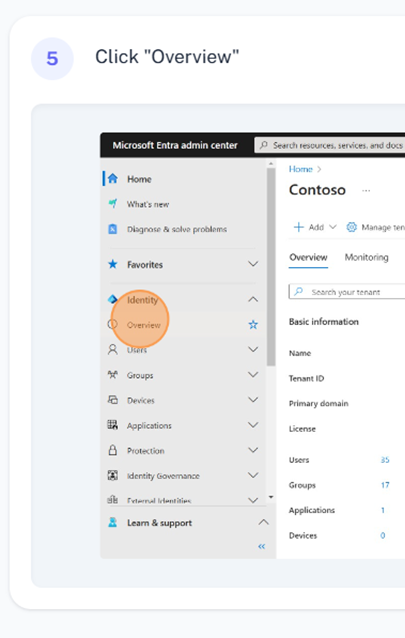Click the Home house icon in sidebar
The height and width of the screenshot is (638, 405).
tap(113, 179)
